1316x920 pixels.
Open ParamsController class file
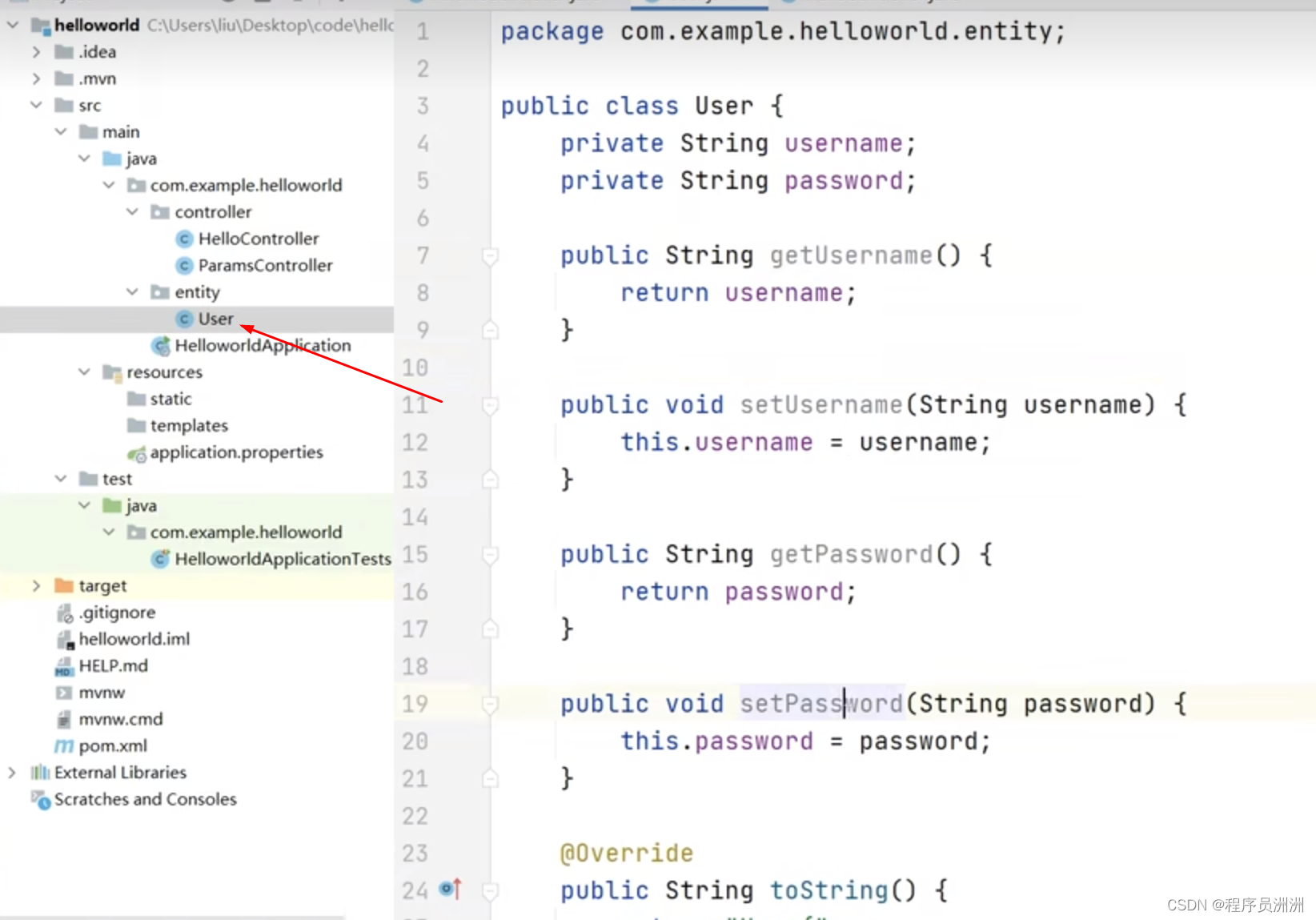point(265,265)
